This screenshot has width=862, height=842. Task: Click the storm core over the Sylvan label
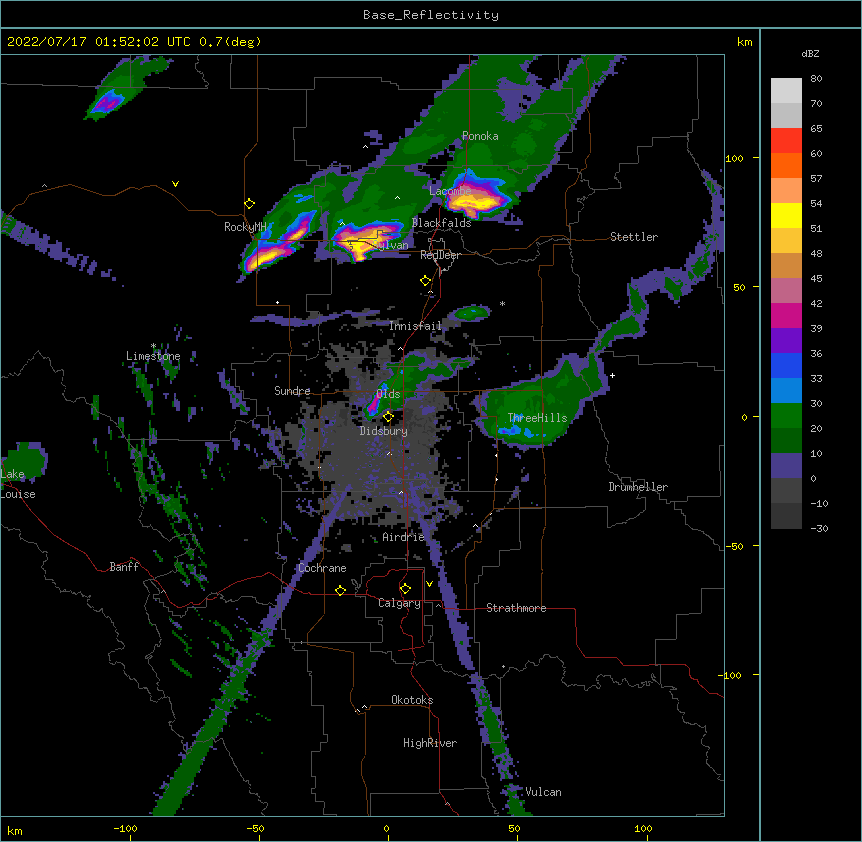(367, 239)
